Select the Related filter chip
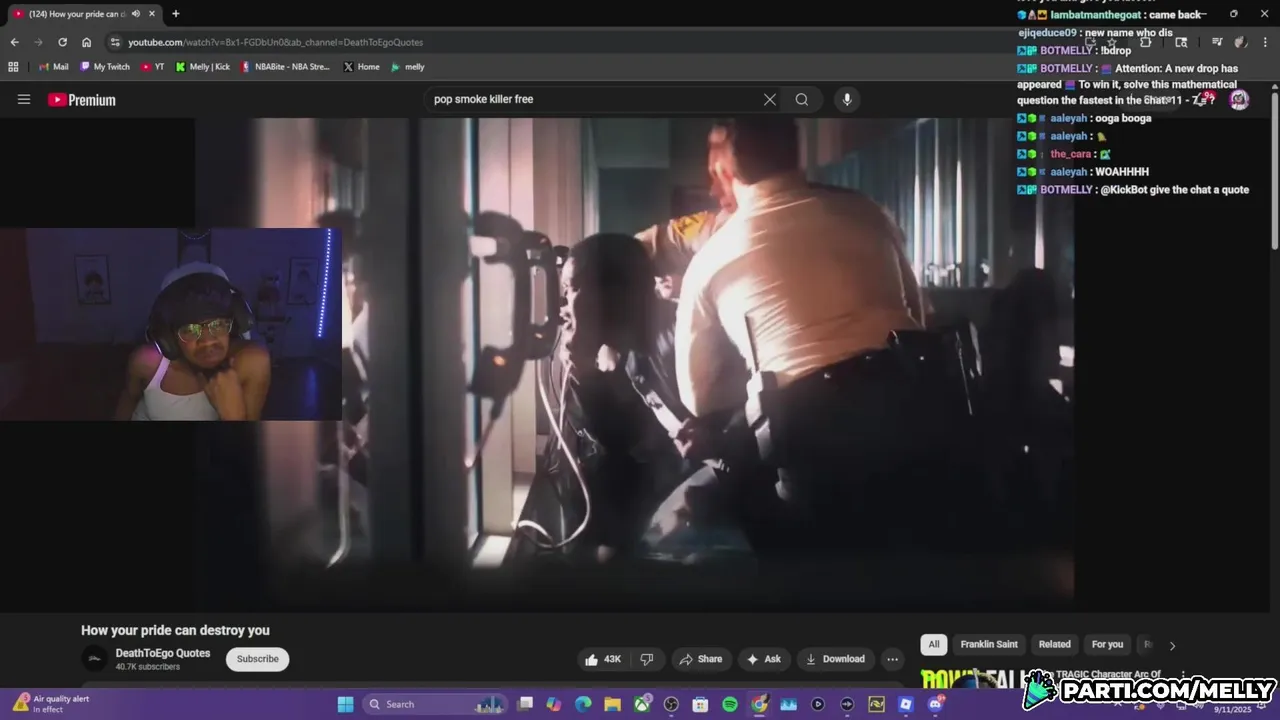1280x720 pixels. point(1054,645)
